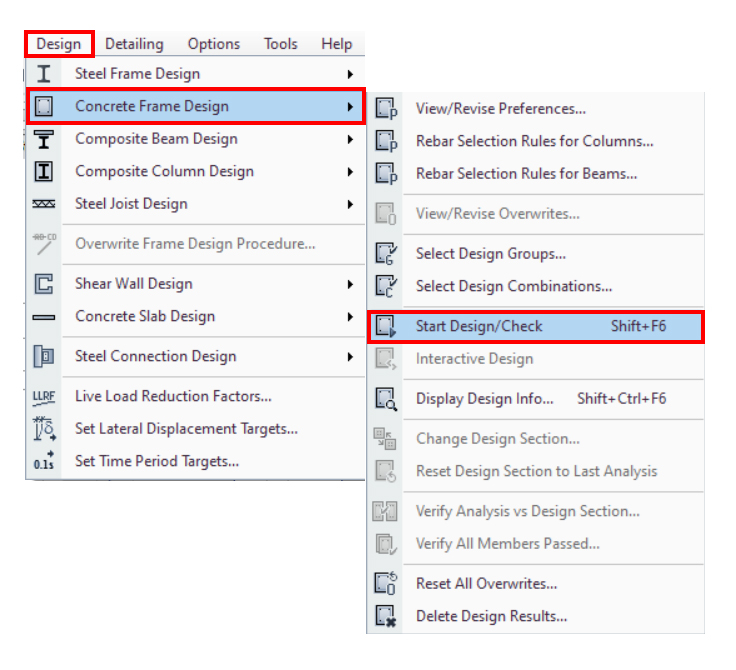Select the Steel Joist Design label
736x670 pixels.
click(131, 204)
